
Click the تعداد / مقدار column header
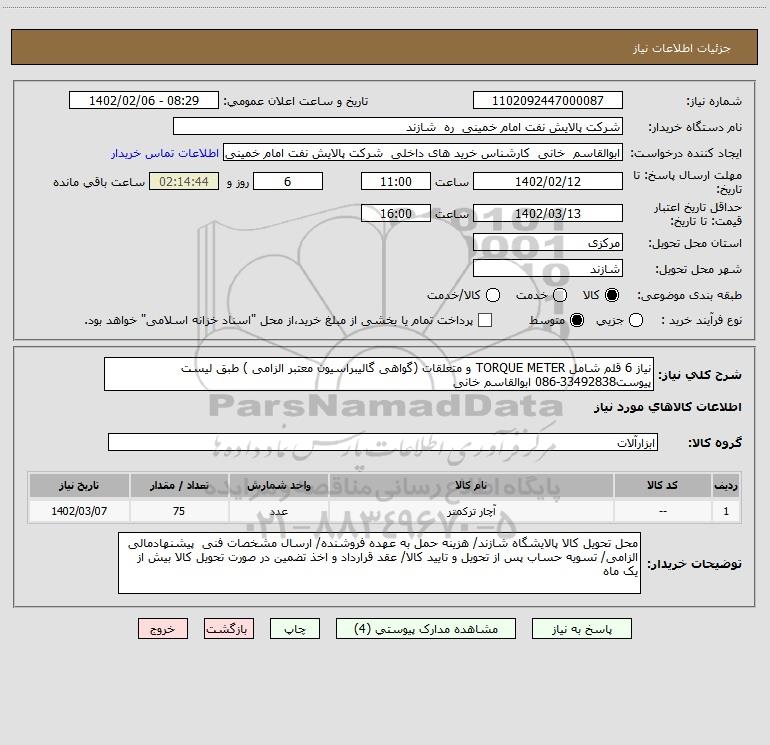coord(179,485)
